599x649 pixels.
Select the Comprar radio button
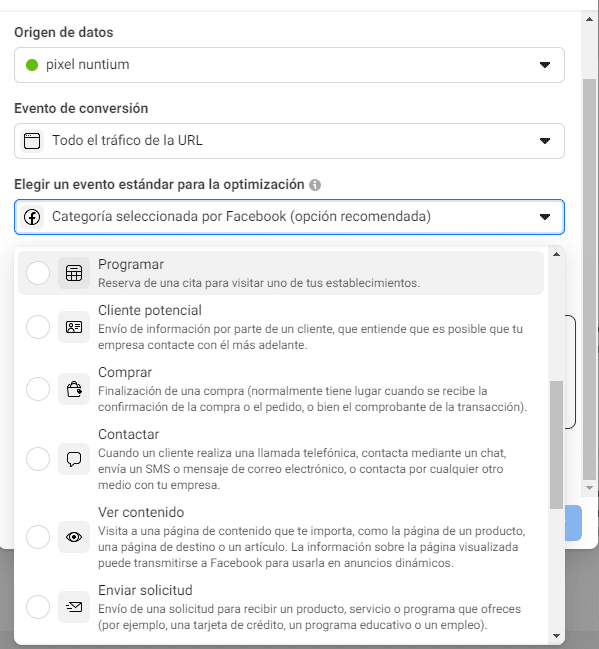[x=38, y=389]
